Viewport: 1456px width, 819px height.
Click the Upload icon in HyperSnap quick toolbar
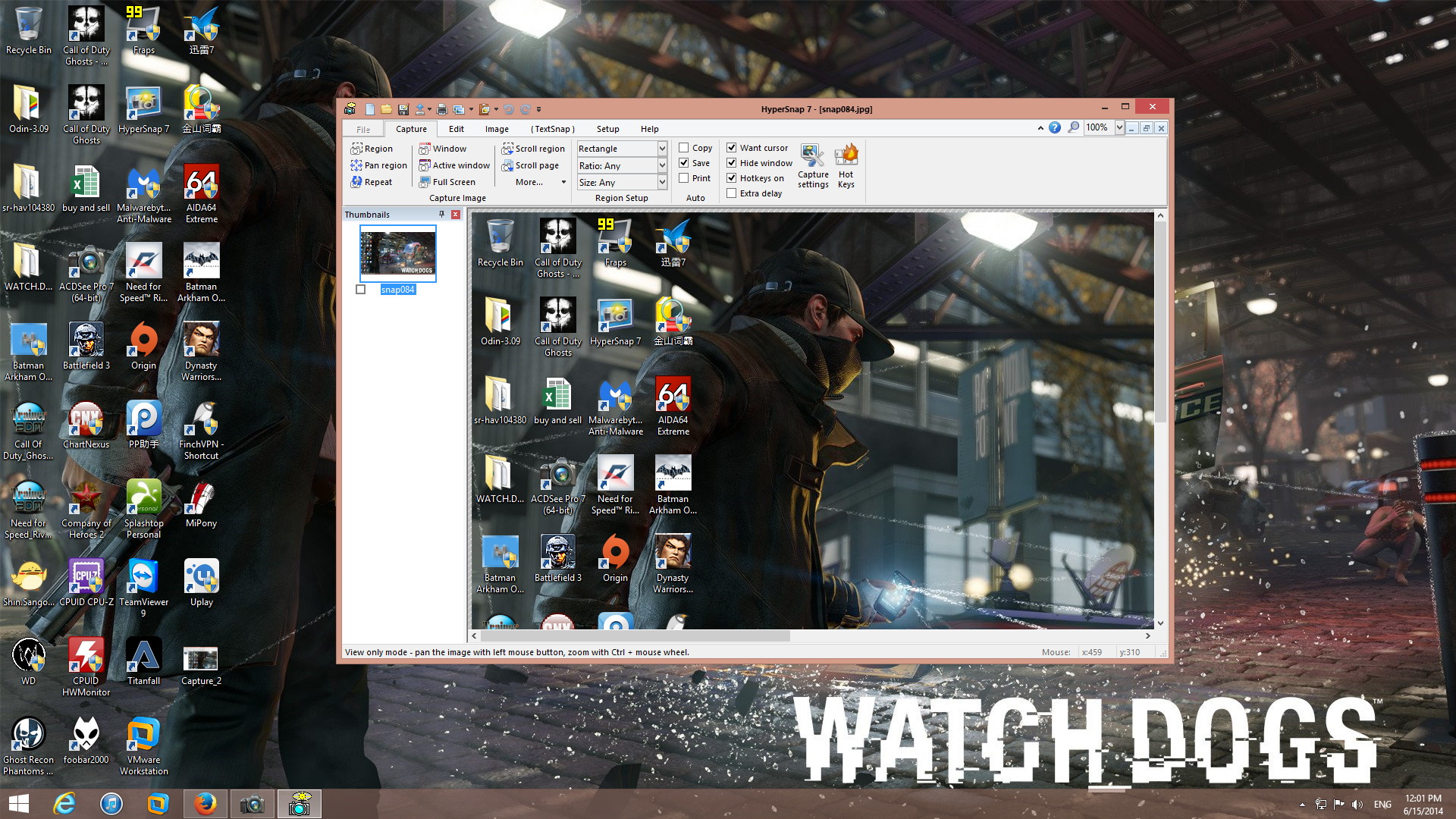[419, 109]
